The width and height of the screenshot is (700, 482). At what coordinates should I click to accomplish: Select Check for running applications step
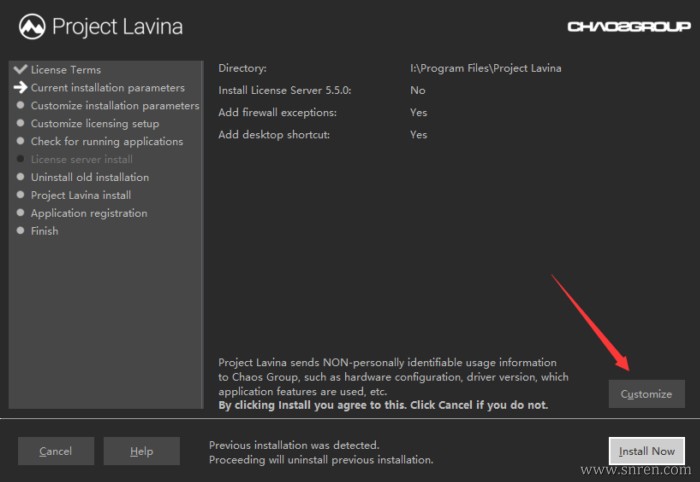pos(107,141)
